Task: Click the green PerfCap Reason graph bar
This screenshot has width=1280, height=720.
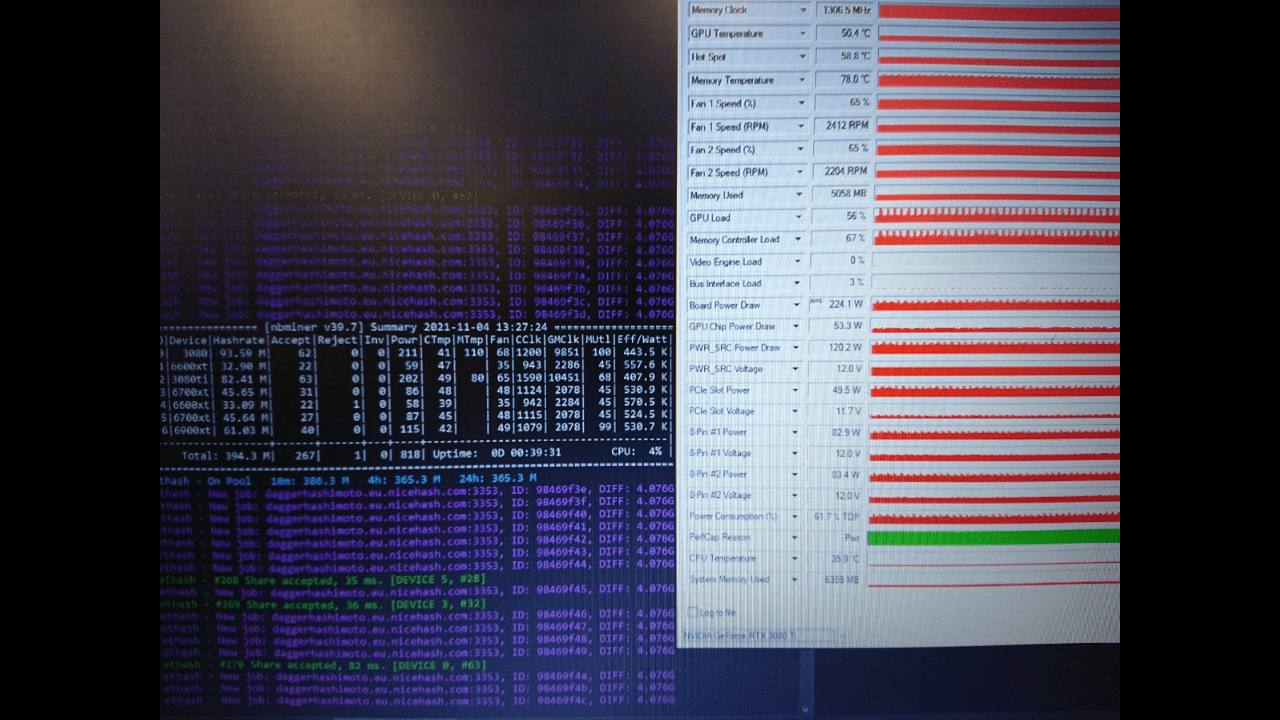Action: pos(993,537)
